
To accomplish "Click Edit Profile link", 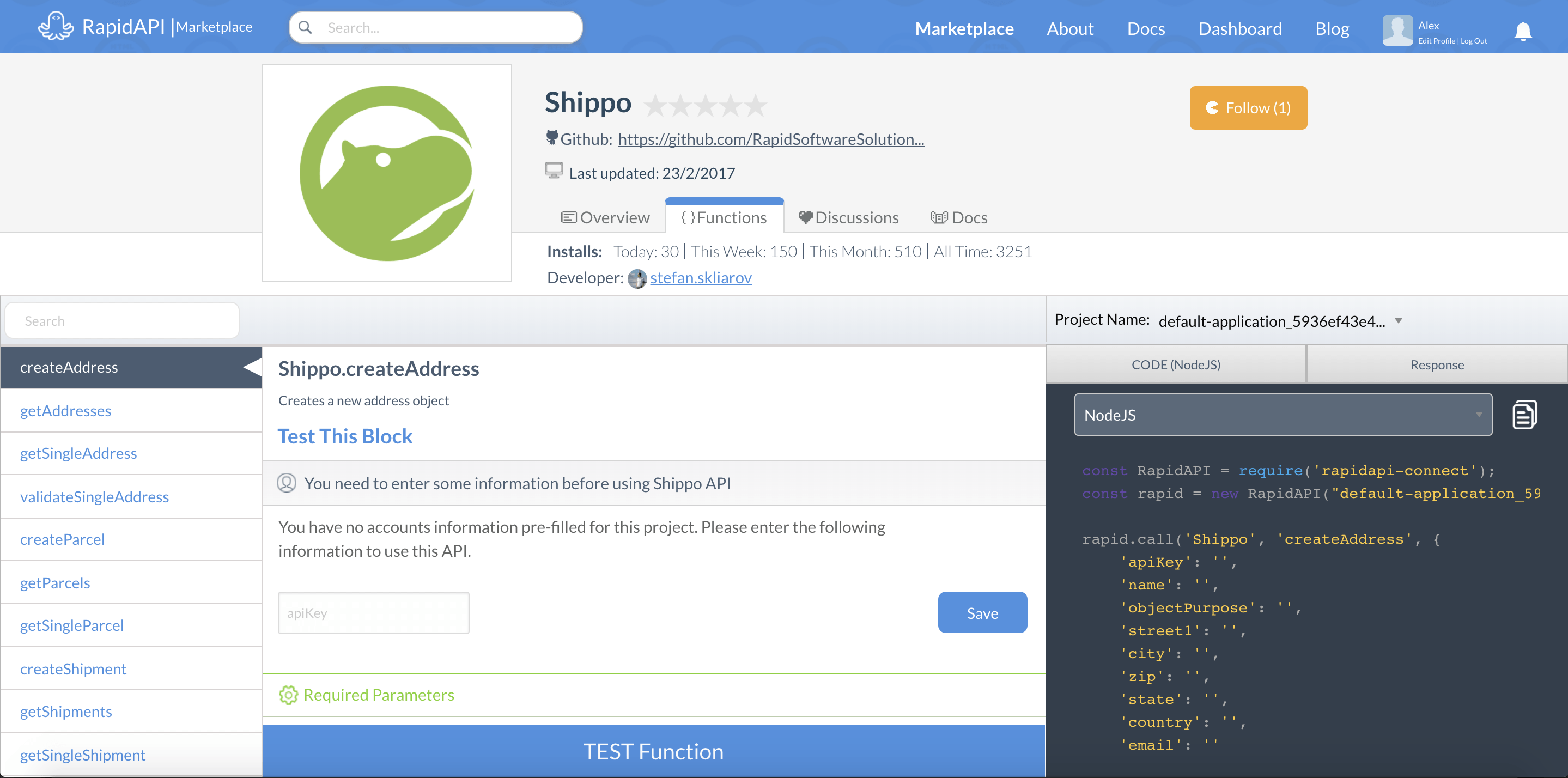I will tap(1436, 41).
